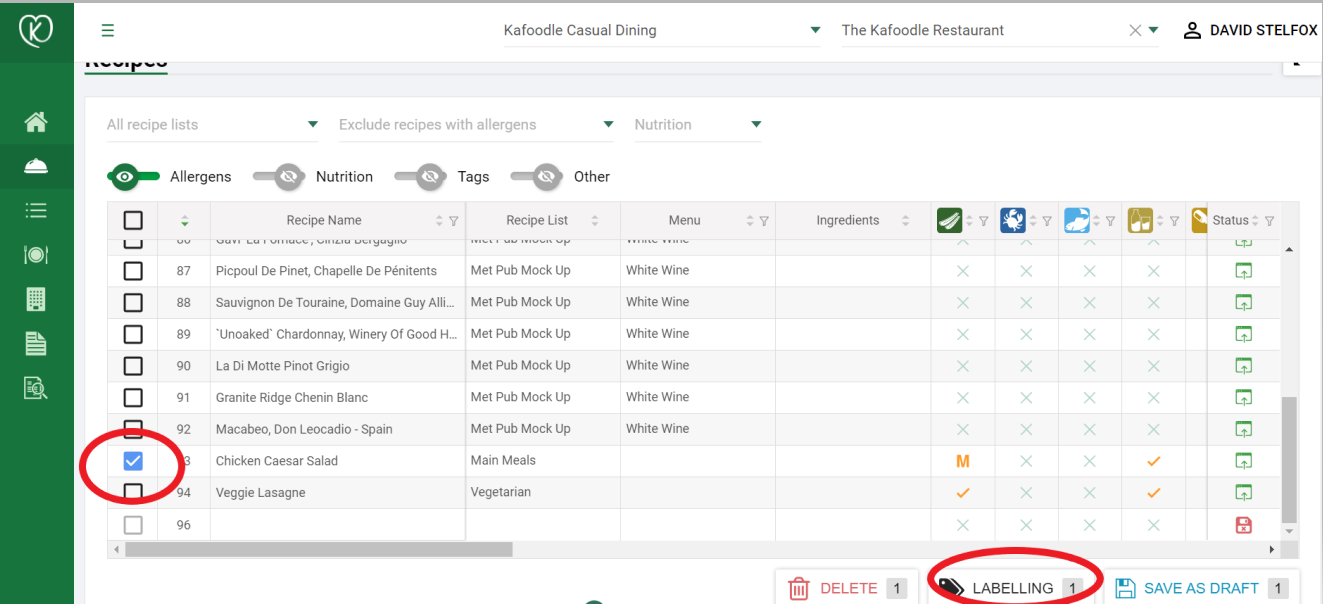Toggle Tags column visibility

[x=420, y=176]
